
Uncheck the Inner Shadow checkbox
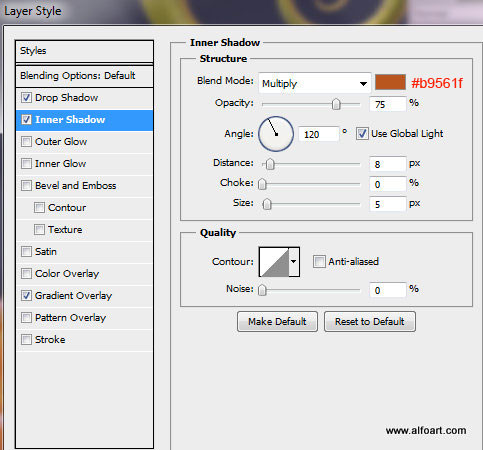[26, 120]
